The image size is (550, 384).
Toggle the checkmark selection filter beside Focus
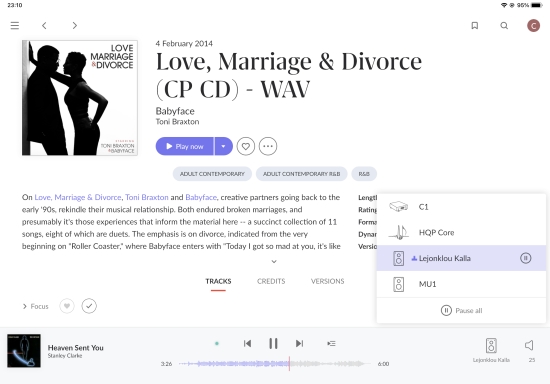click(x=89, y=306)
